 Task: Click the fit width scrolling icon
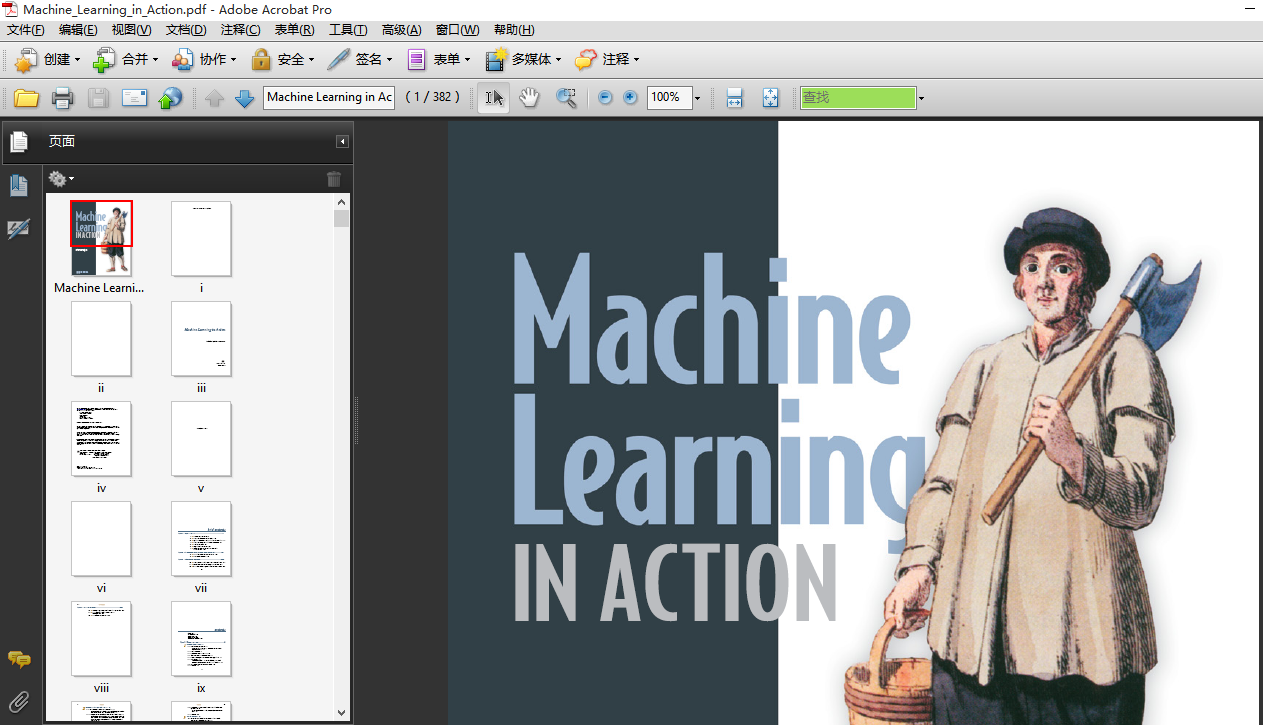click(x=734, y=98)
